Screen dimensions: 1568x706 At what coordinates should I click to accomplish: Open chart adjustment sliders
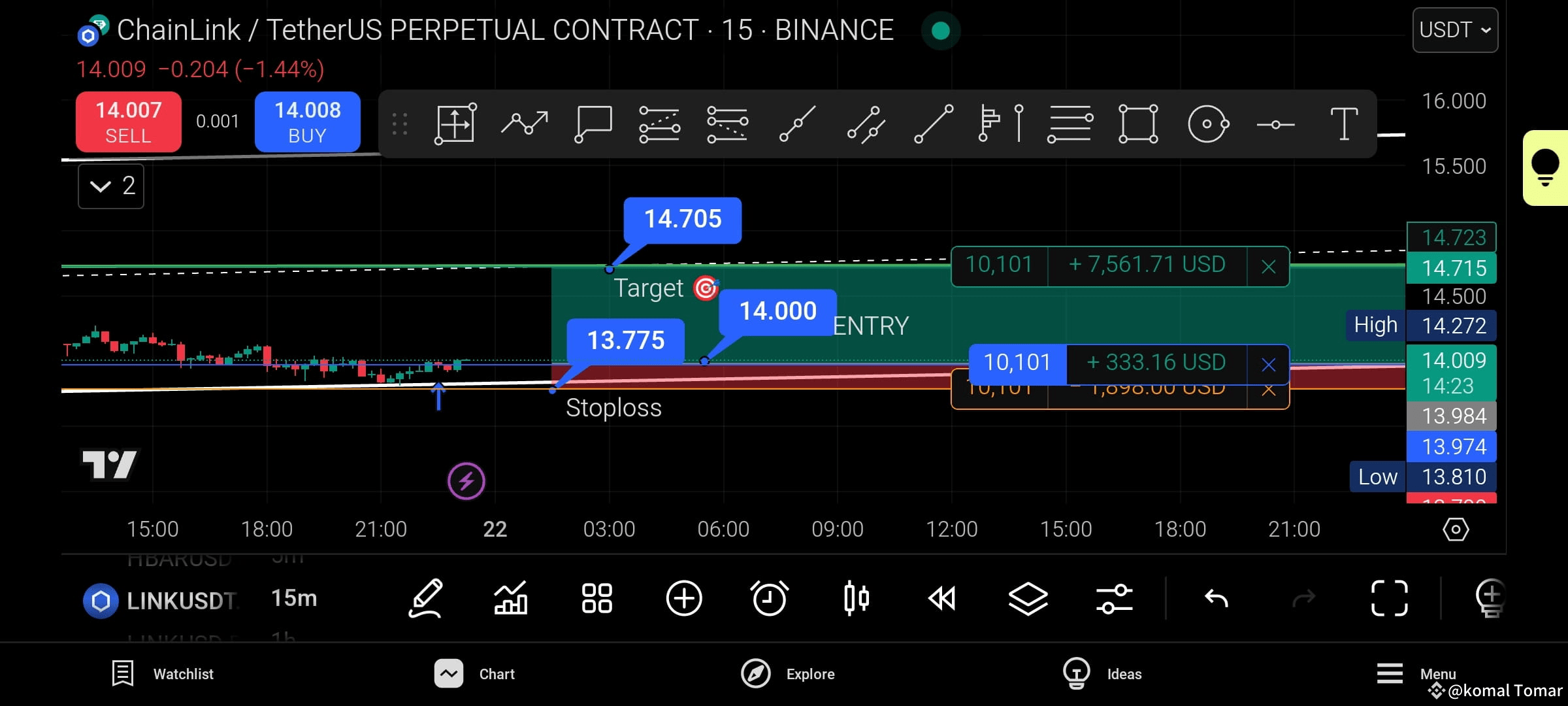pyautogui.click(x=1114, y=598)
